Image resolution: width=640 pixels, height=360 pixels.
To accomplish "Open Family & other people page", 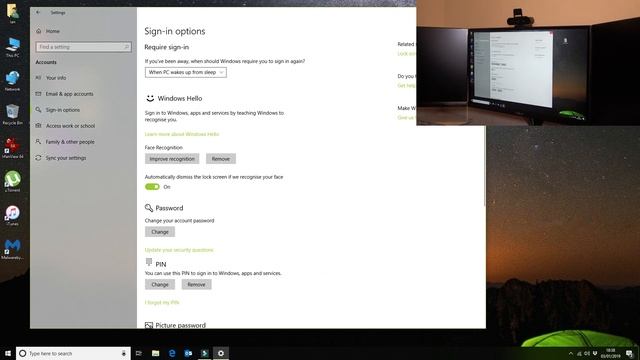I will [x=70, y=142].
